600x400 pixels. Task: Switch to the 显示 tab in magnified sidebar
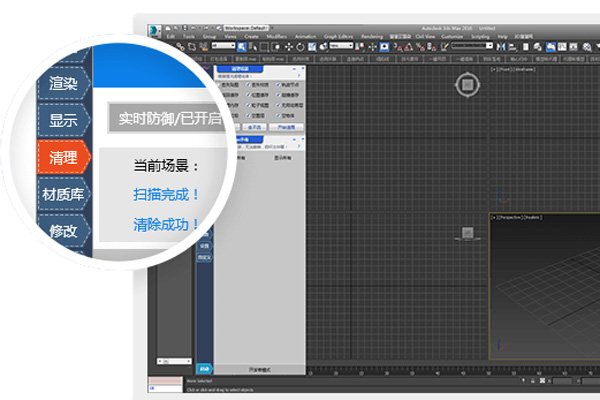64,120
